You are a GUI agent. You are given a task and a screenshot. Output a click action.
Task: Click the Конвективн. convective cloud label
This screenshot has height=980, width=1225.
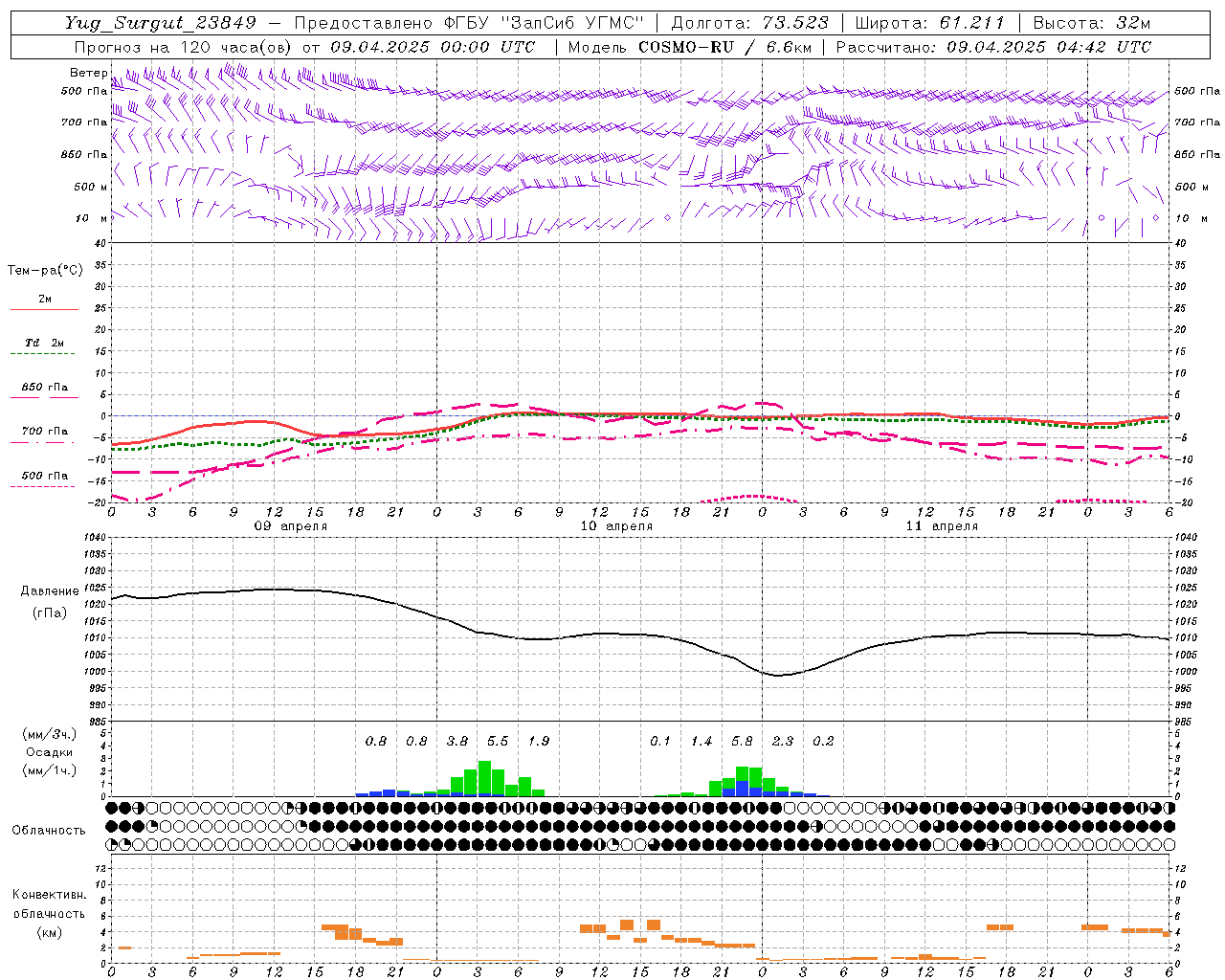(x=50, y=894)
